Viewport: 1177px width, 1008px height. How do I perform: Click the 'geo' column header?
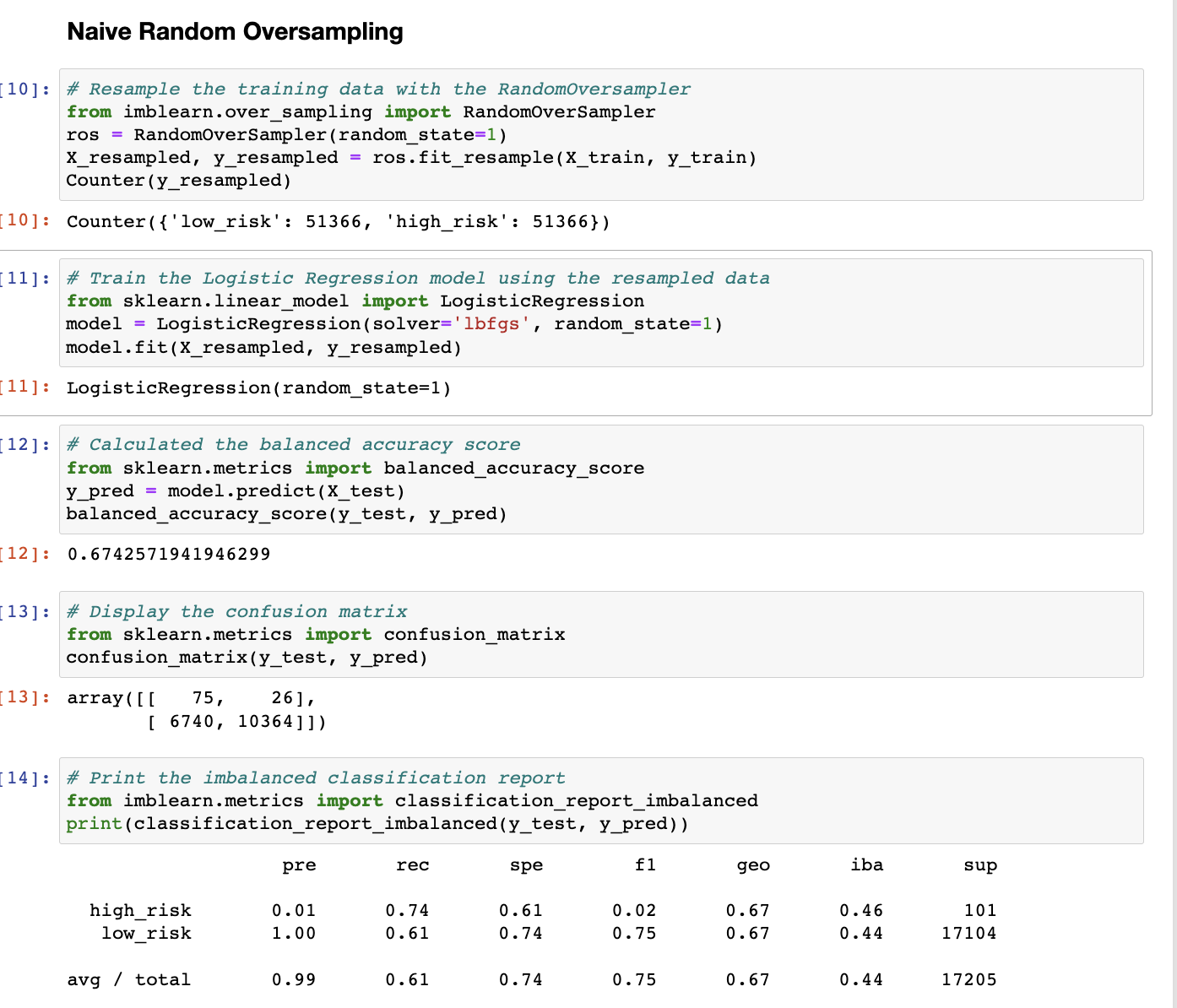(753, 865)
